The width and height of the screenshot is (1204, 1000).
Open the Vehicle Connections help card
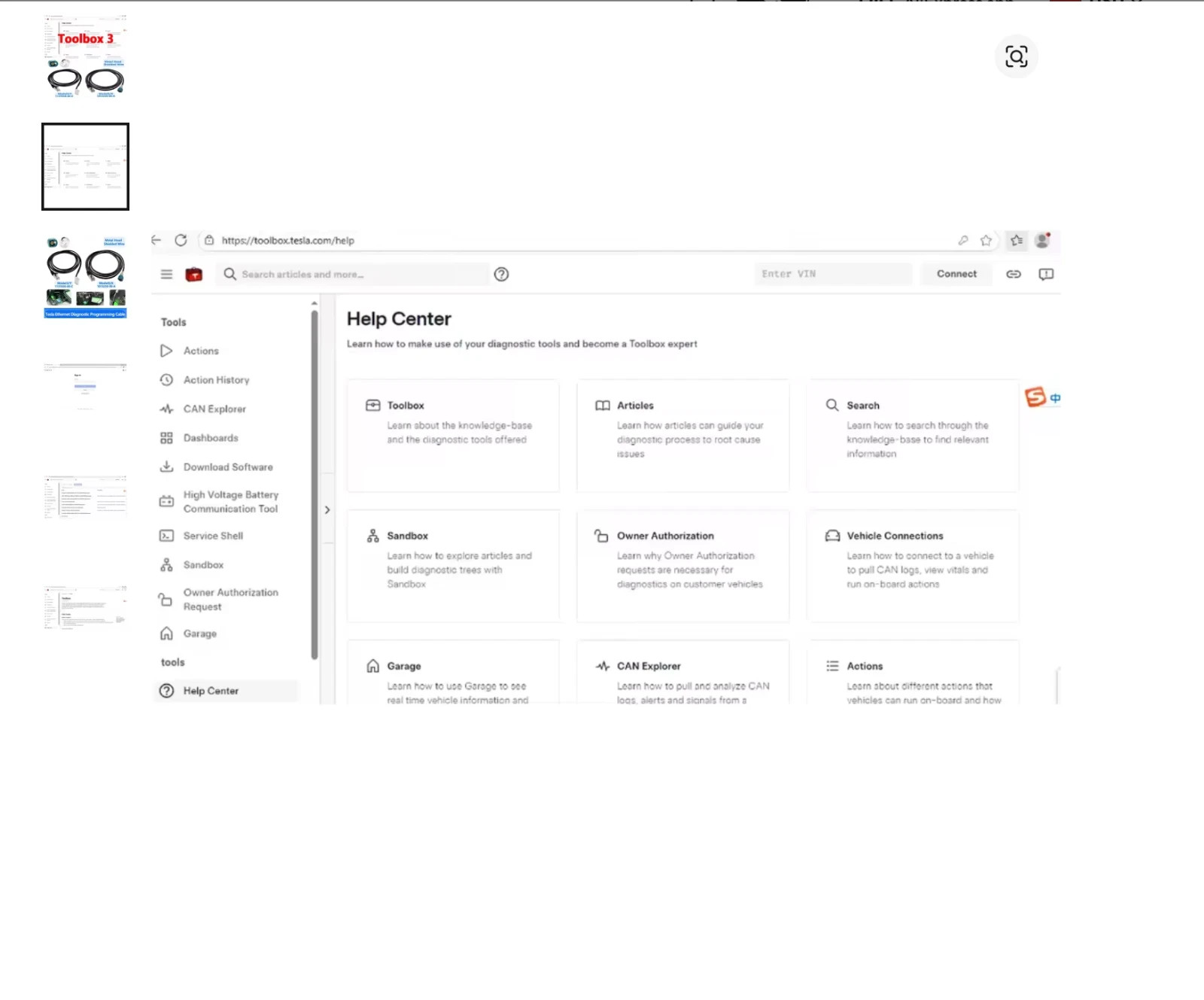913,566
